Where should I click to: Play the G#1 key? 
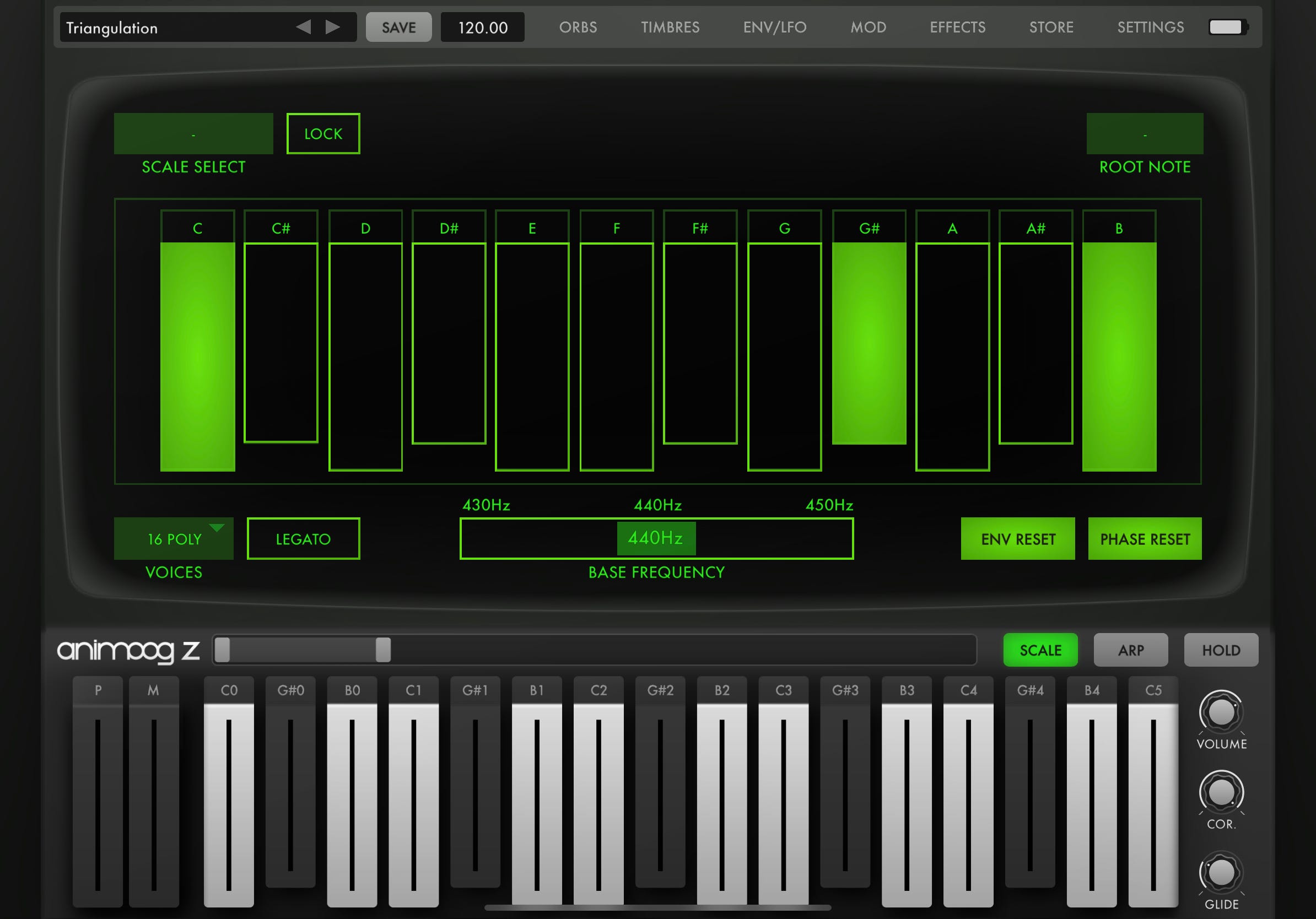click(x=475, y=782)
